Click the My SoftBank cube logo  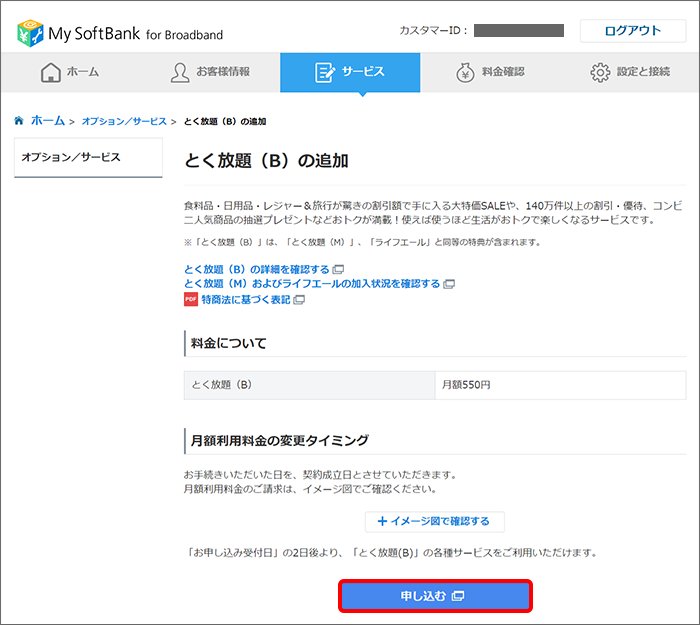coord(30,33)
